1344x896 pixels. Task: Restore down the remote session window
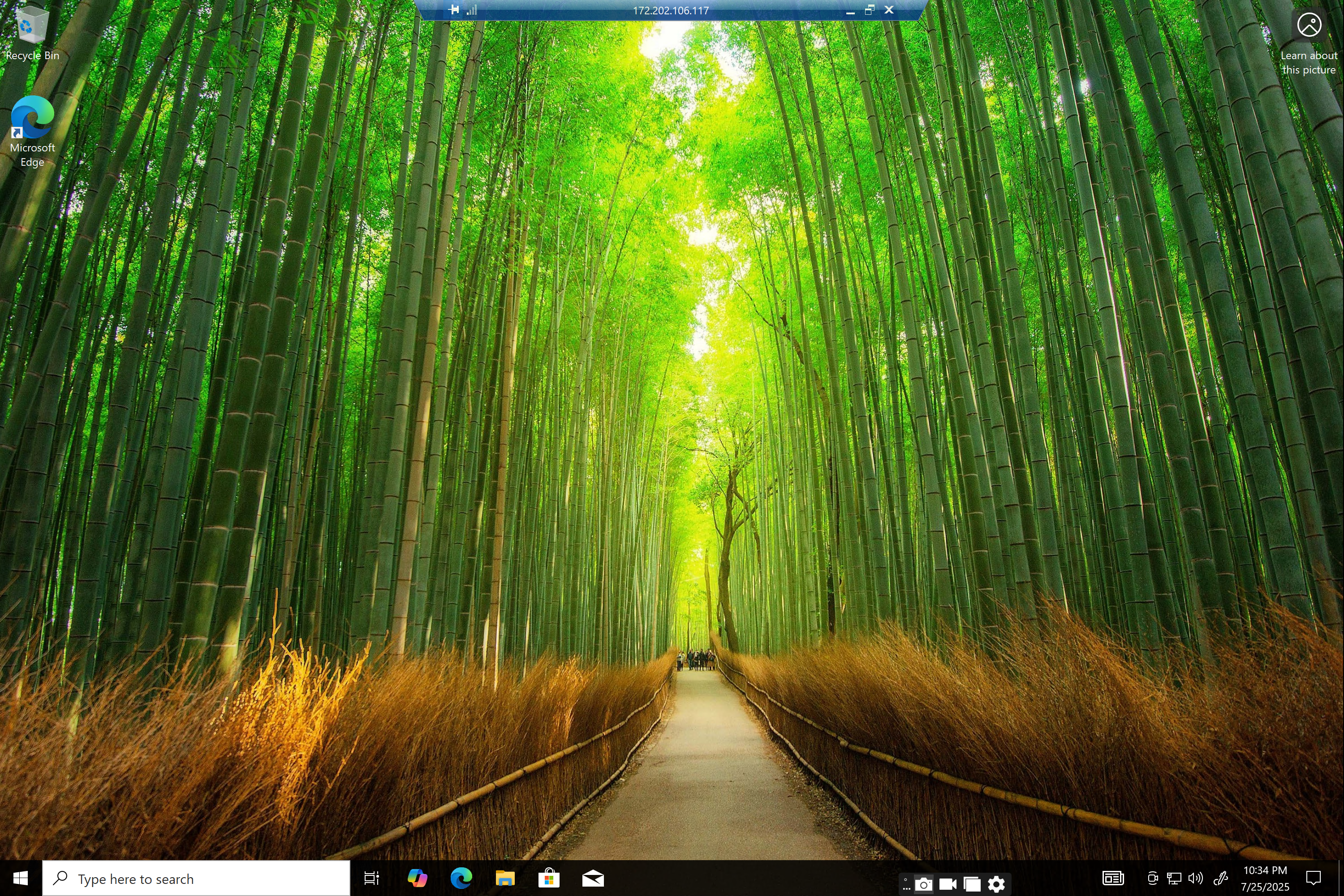[x=869, y=10]
